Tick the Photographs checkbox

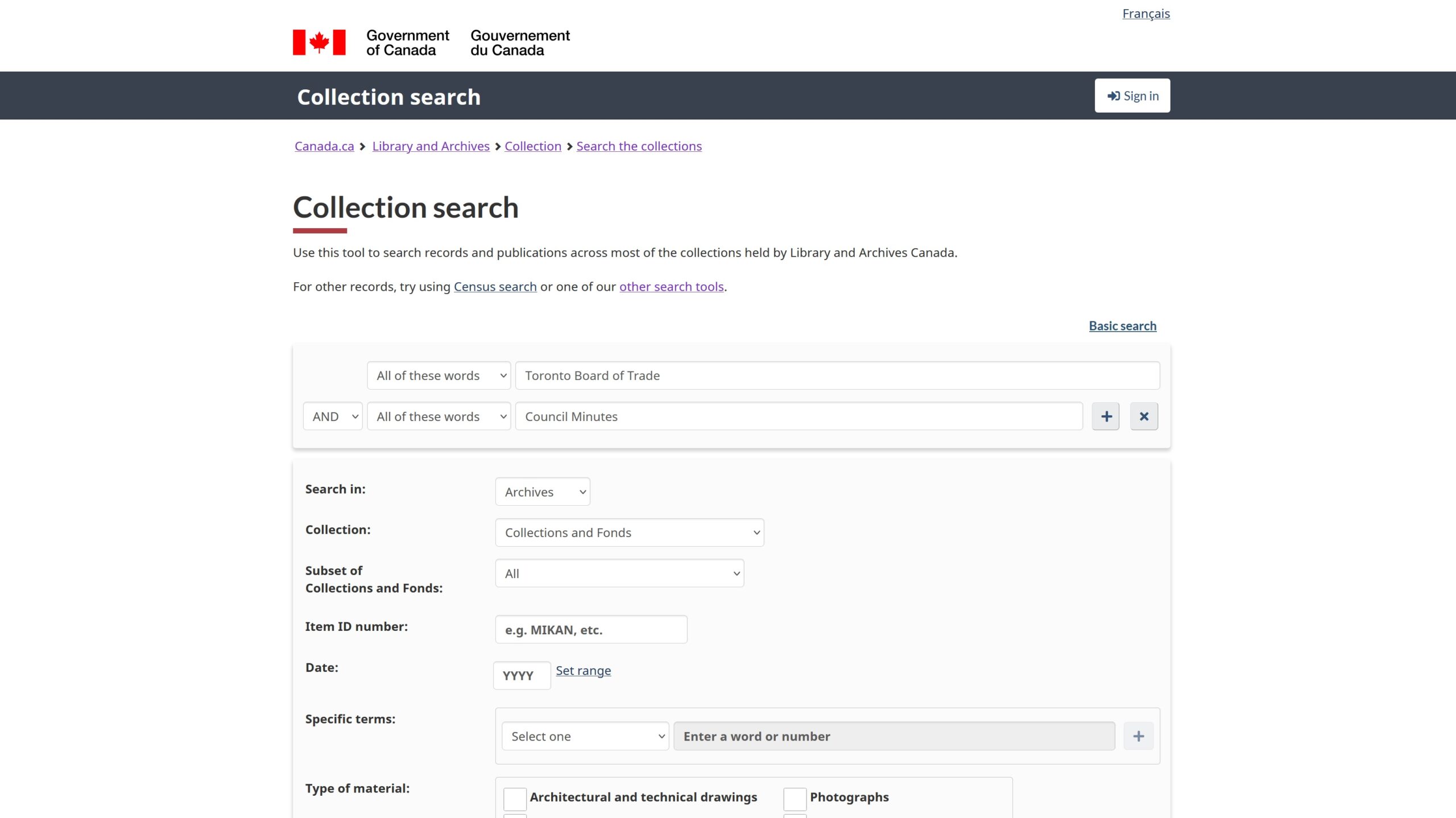795,799
